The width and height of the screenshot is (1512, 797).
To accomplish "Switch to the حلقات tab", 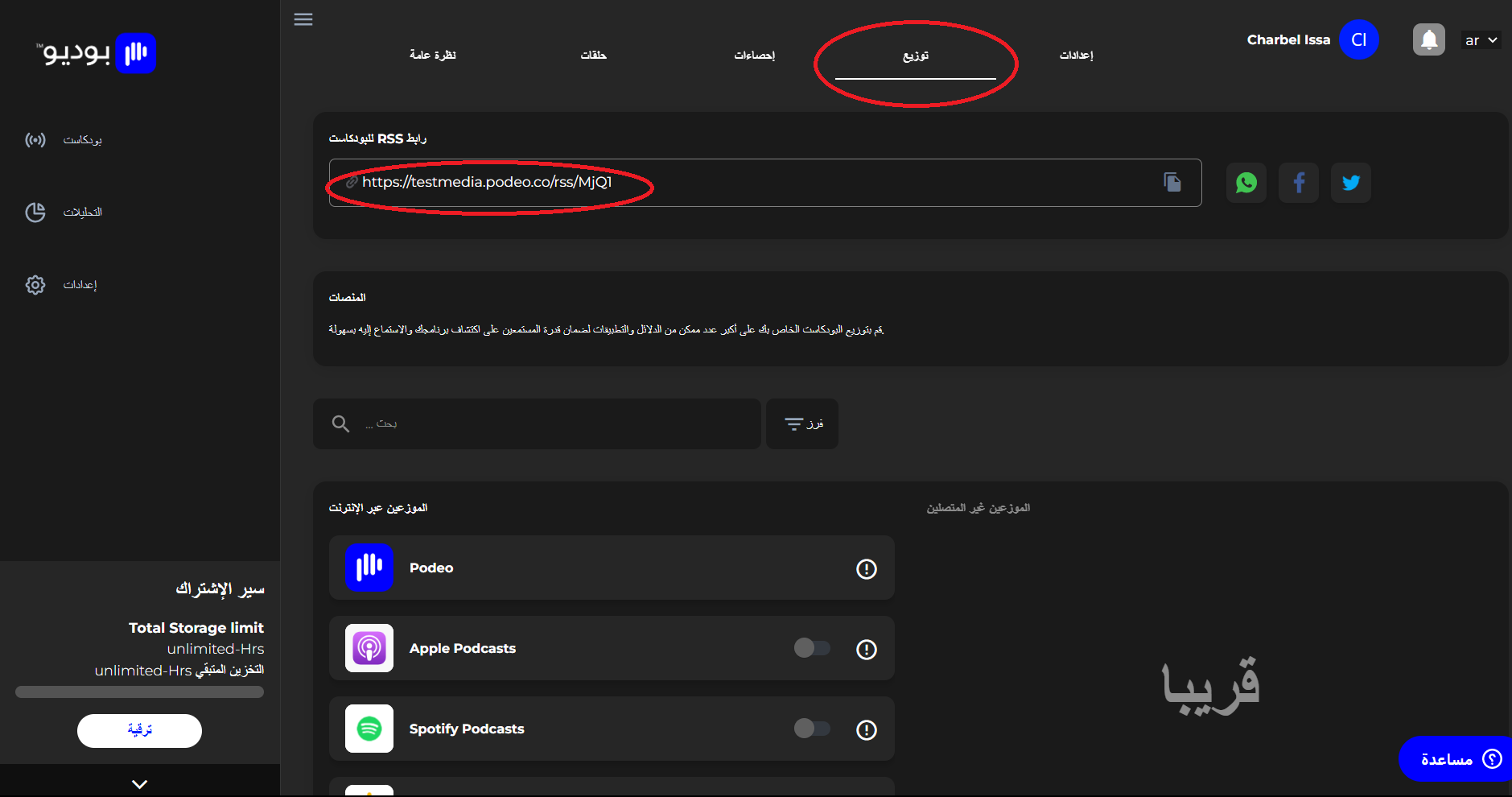I will click(x=594, y=55).
